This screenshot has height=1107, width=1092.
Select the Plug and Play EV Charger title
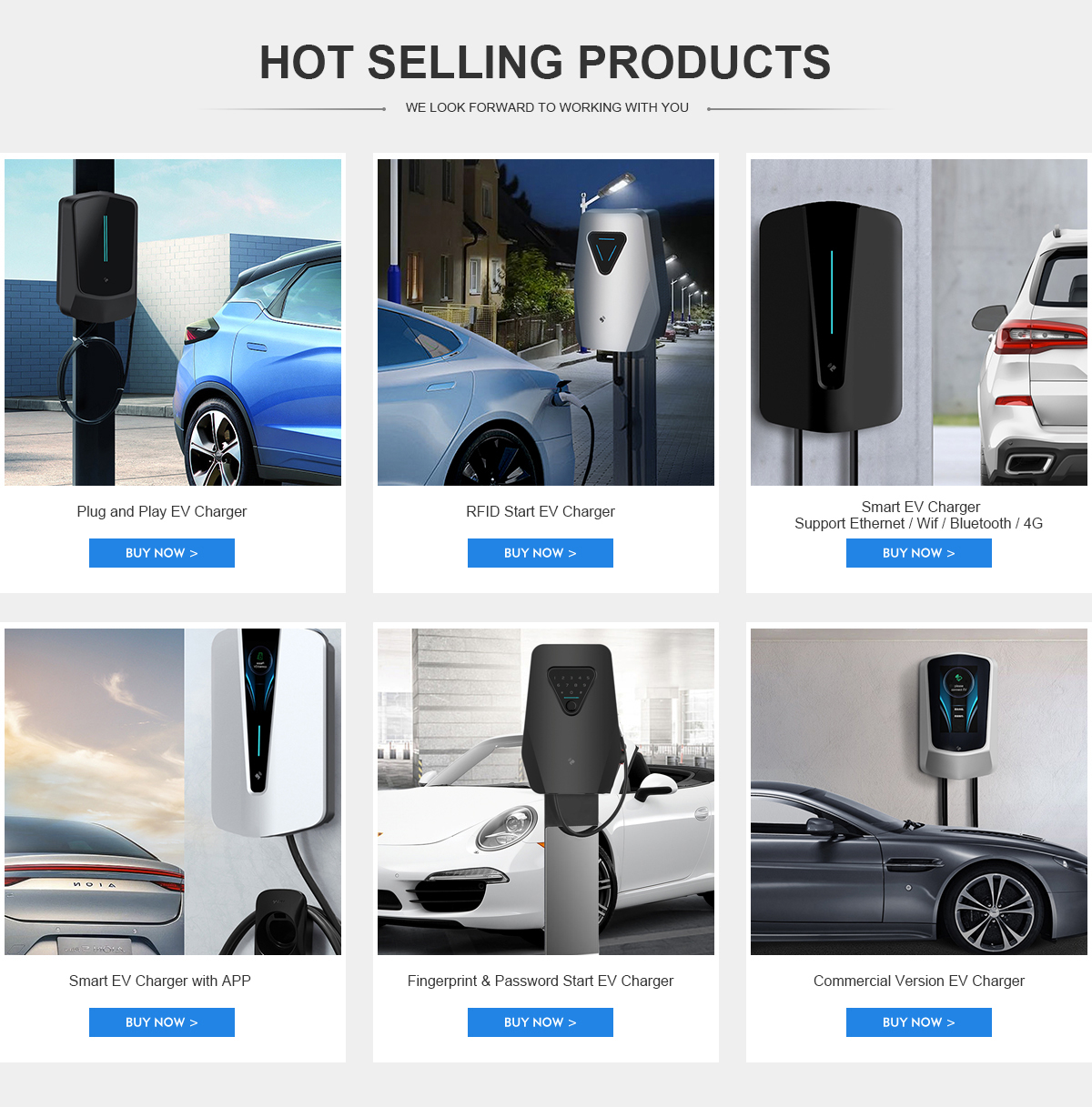[162, 512]
